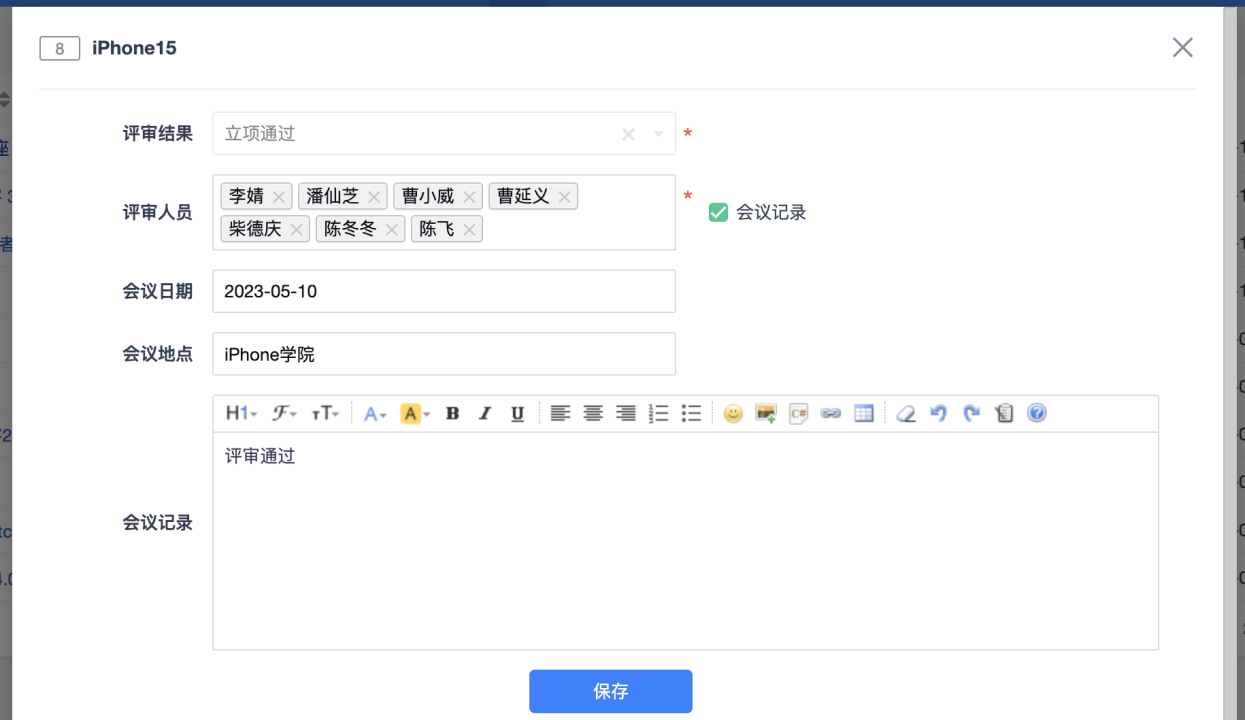Click the 保存 save button
1245x720 pixels.
point(610,691)
